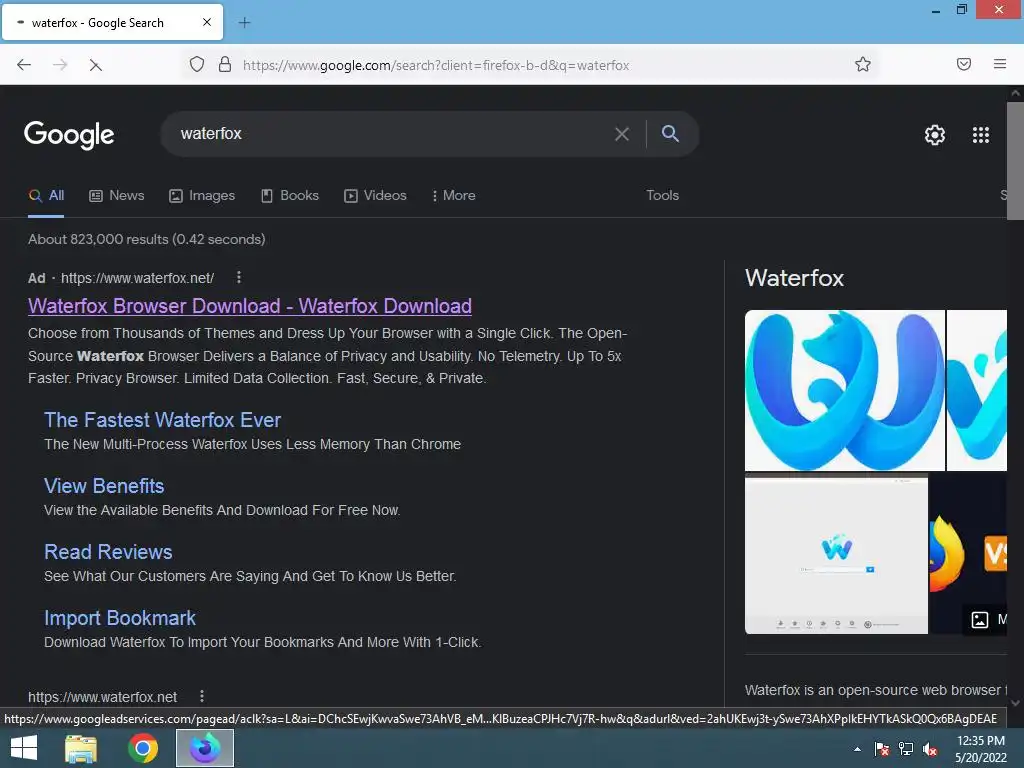Click the forward navigation arrow
The image size is (1024, 768).
click(60, 65)
